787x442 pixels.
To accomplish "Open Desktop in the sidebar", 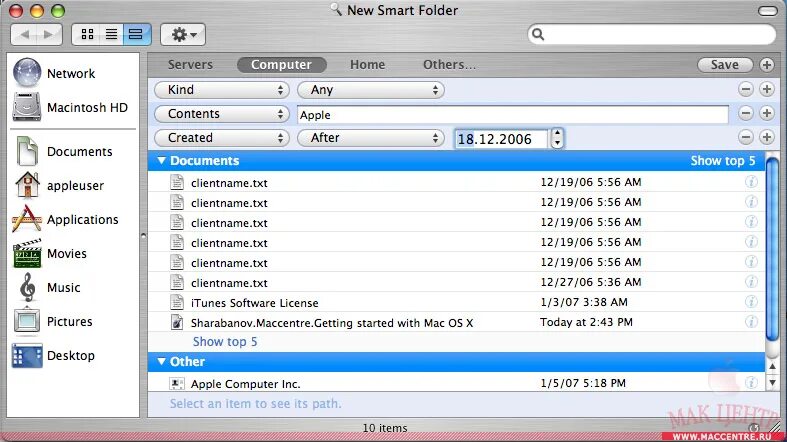I will (x=53, y=356).
